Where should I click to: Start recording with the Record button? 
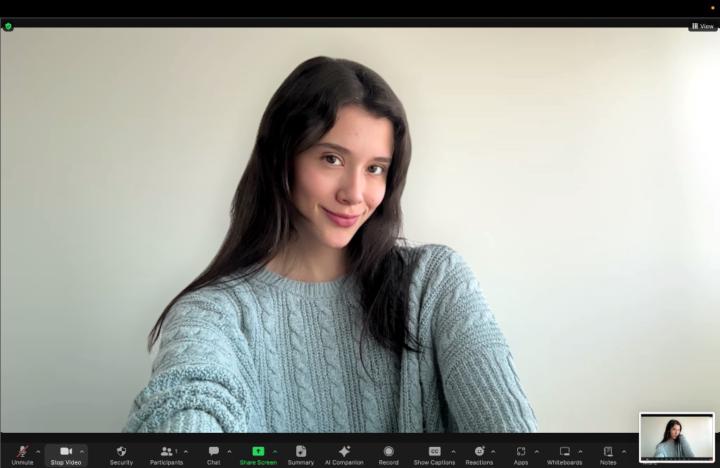[x=388, y=455]
